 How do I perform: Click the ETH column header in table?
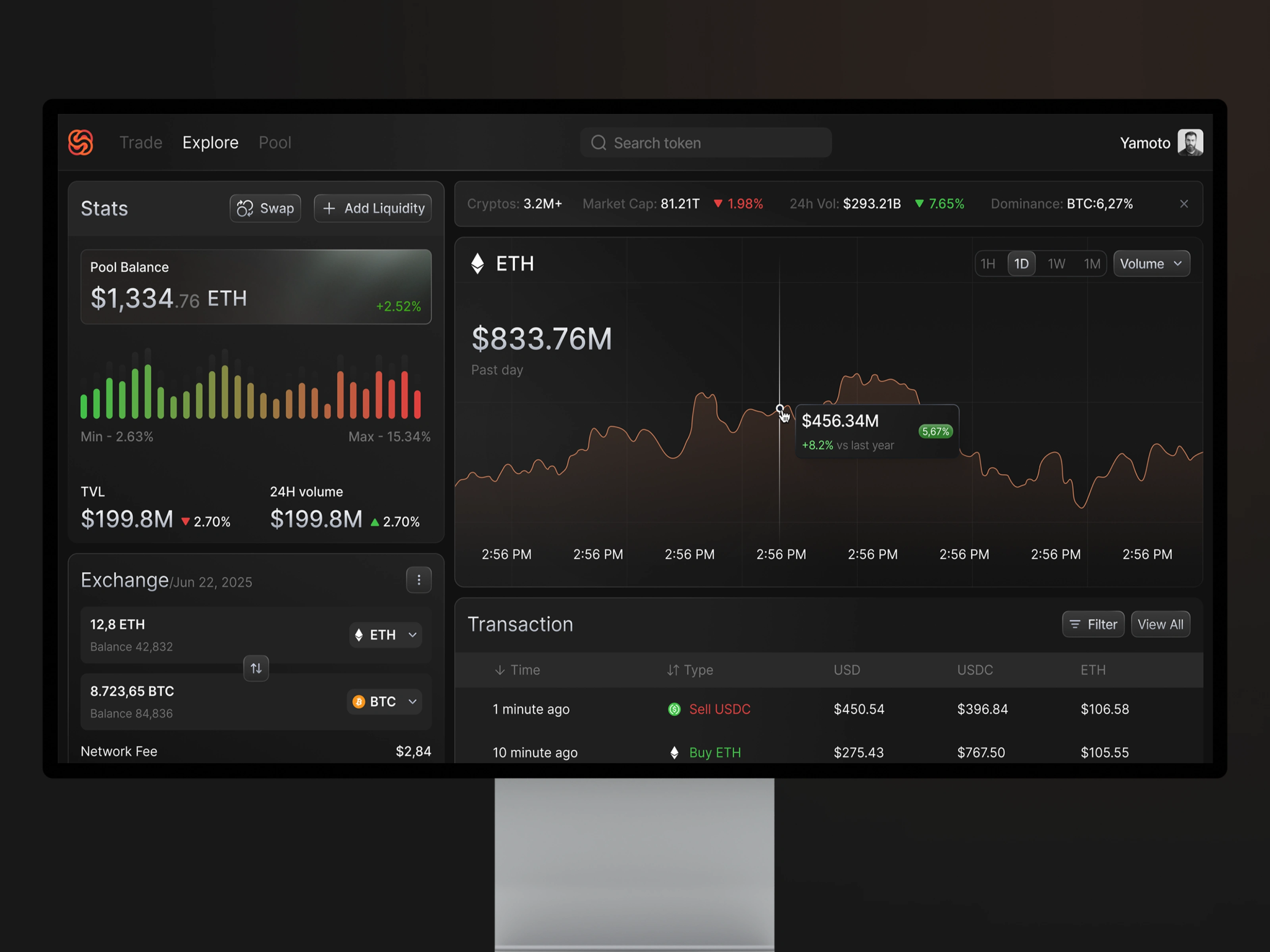pyautogui.click(x=1093, y=670)
